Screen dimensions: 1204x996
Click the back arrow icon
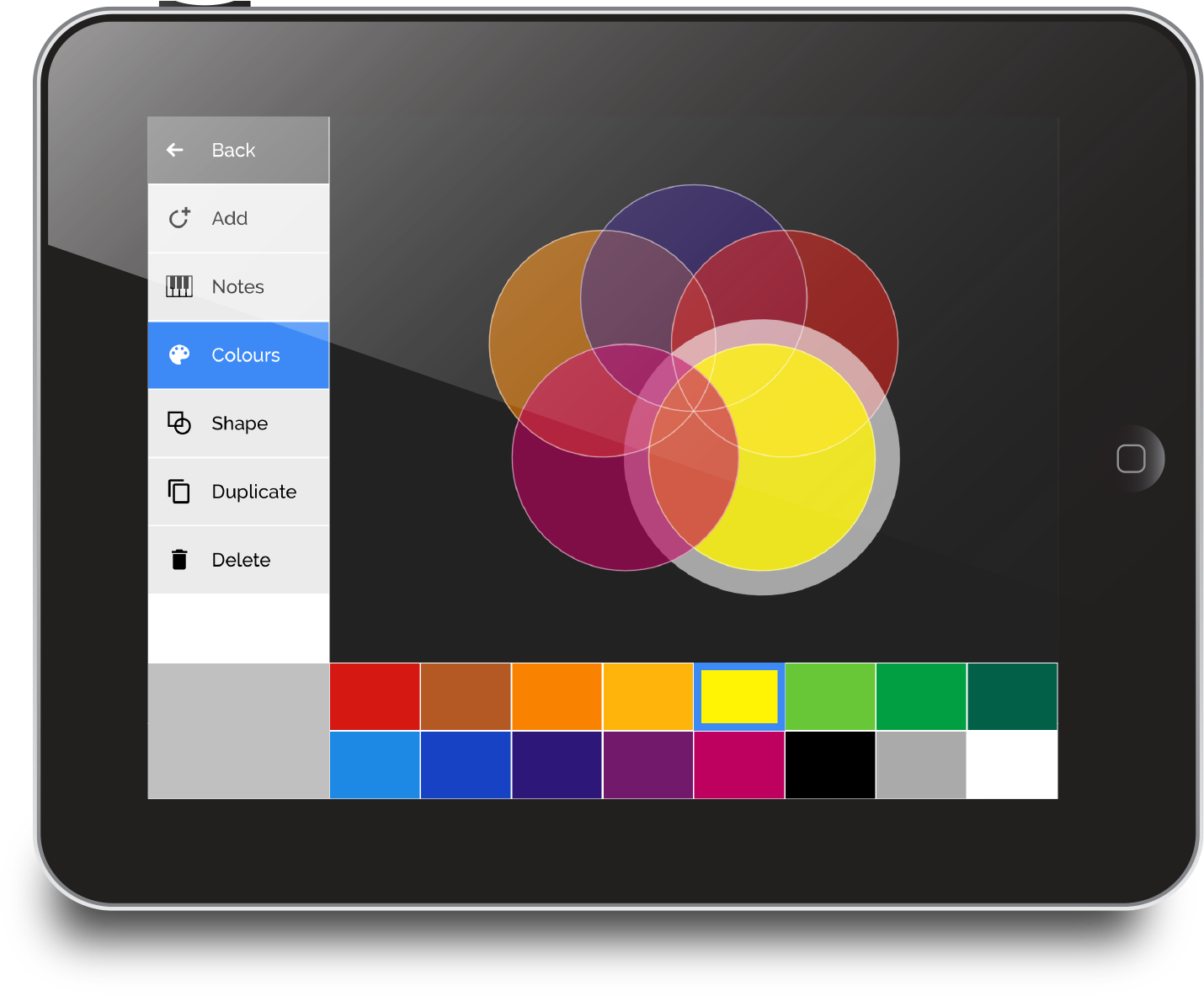[175, 150]
